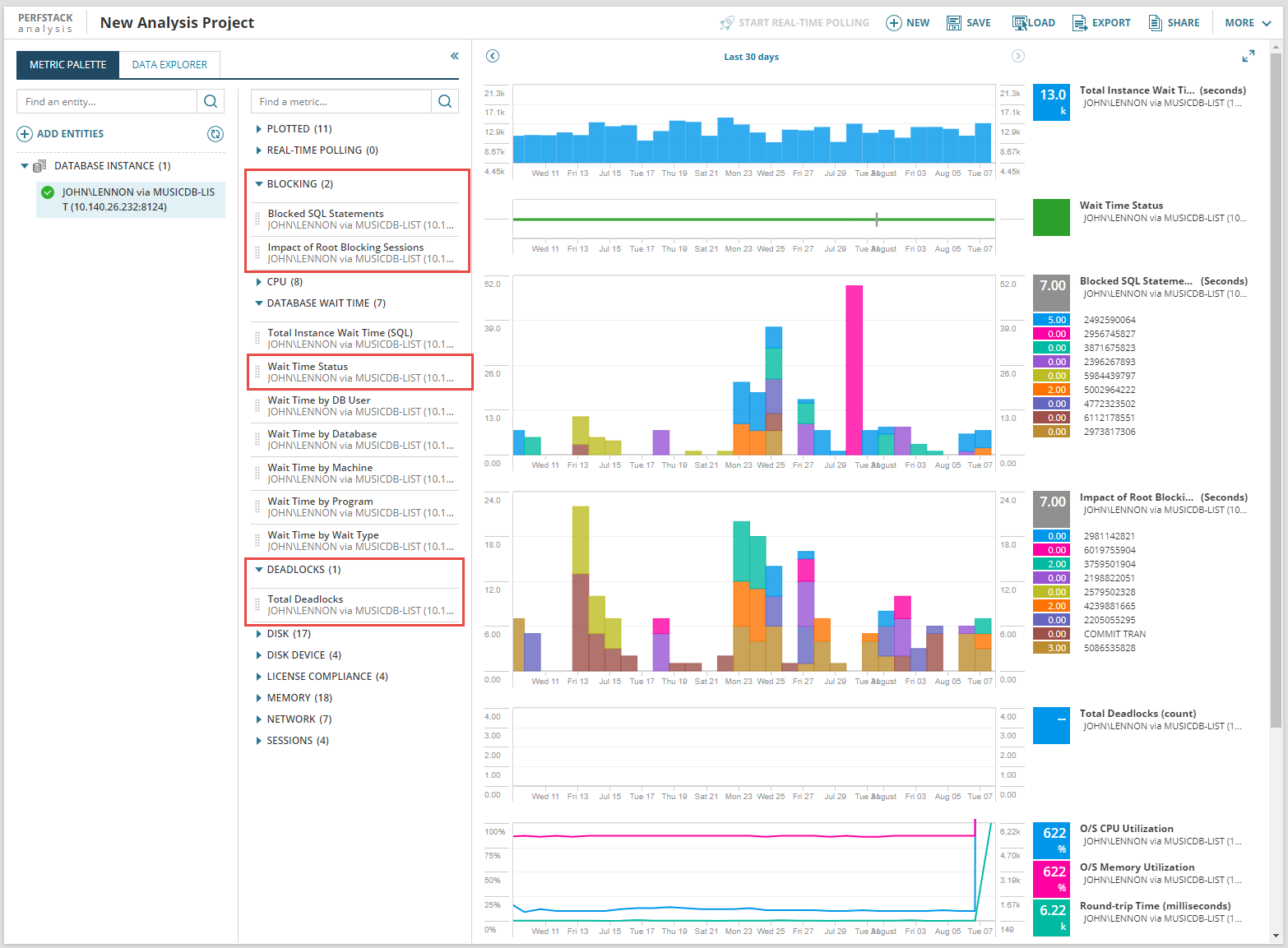1288x948 pixels.
Task: Expand charts to full screen icon
Action: (1249, 56)
